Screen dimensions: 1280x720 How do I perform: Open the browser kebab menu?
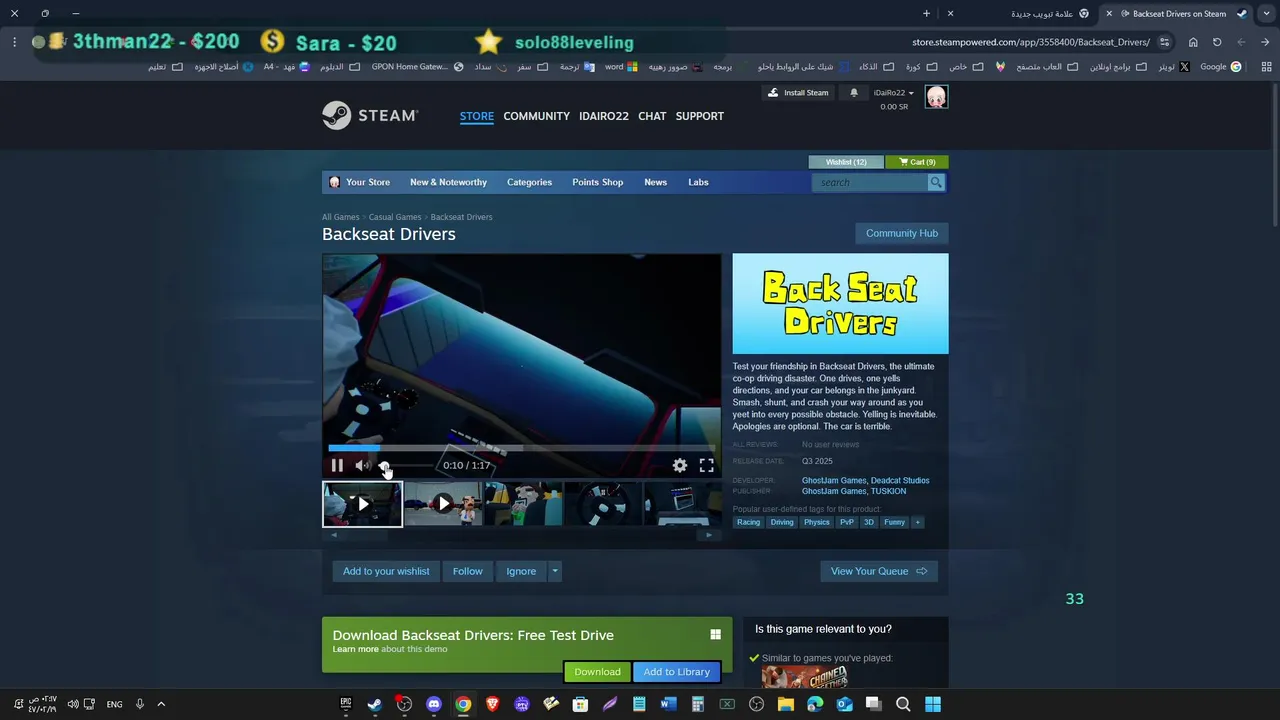pos(14,42)
